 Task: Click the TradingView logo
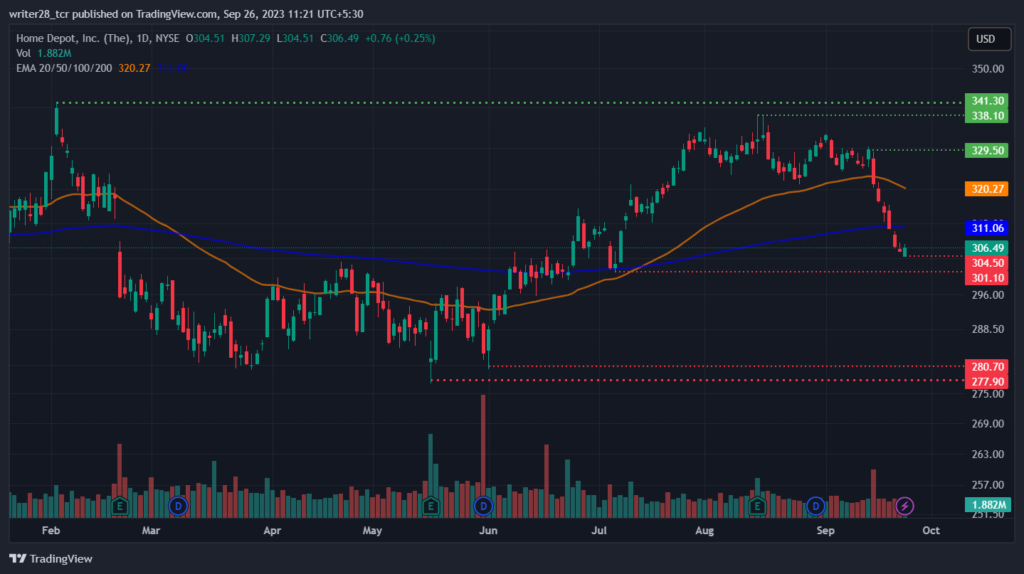[x=51, y=558]
